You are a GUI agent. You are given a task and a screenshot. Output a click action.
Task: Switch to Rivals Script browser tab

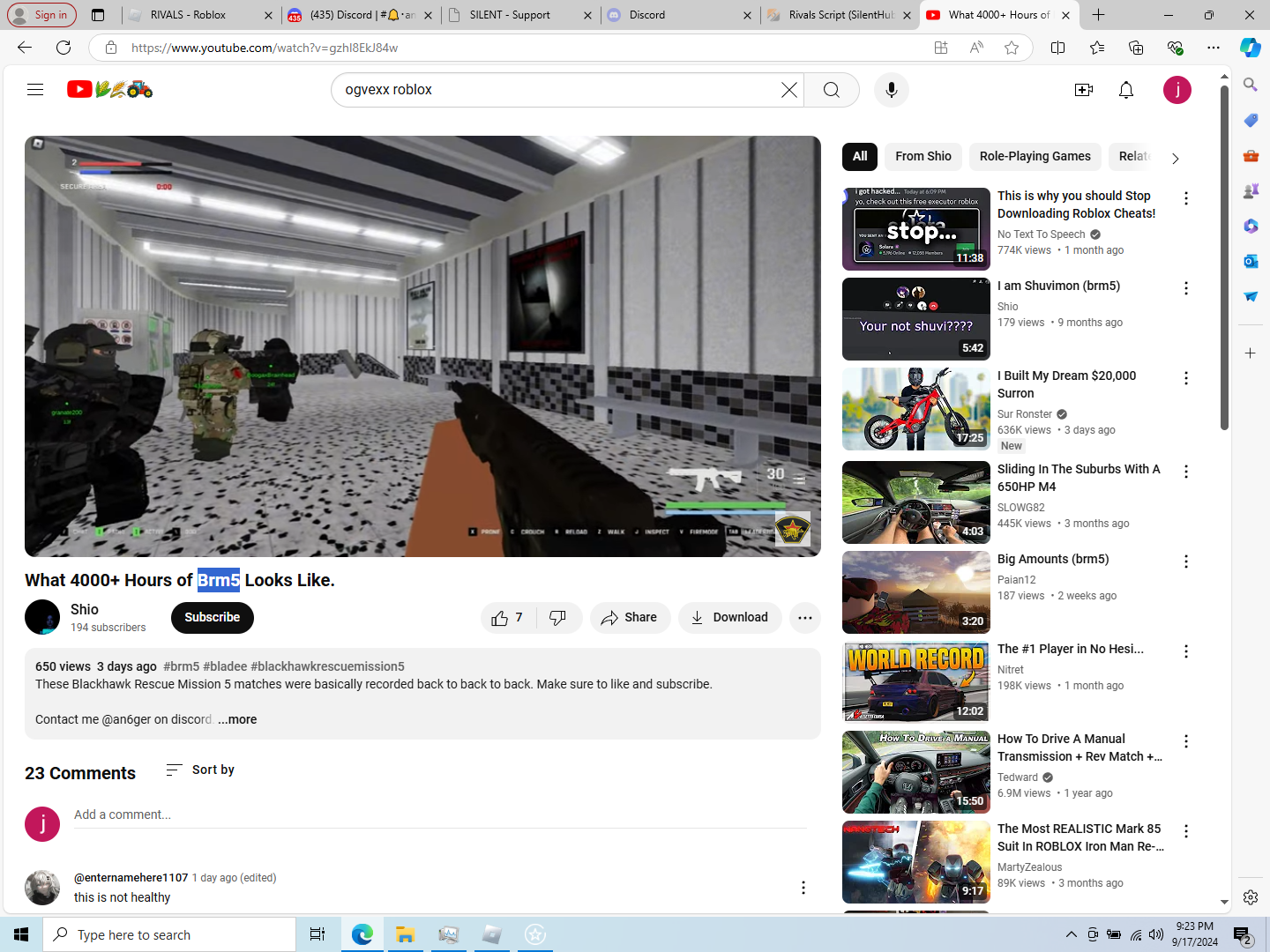[840, 15]
